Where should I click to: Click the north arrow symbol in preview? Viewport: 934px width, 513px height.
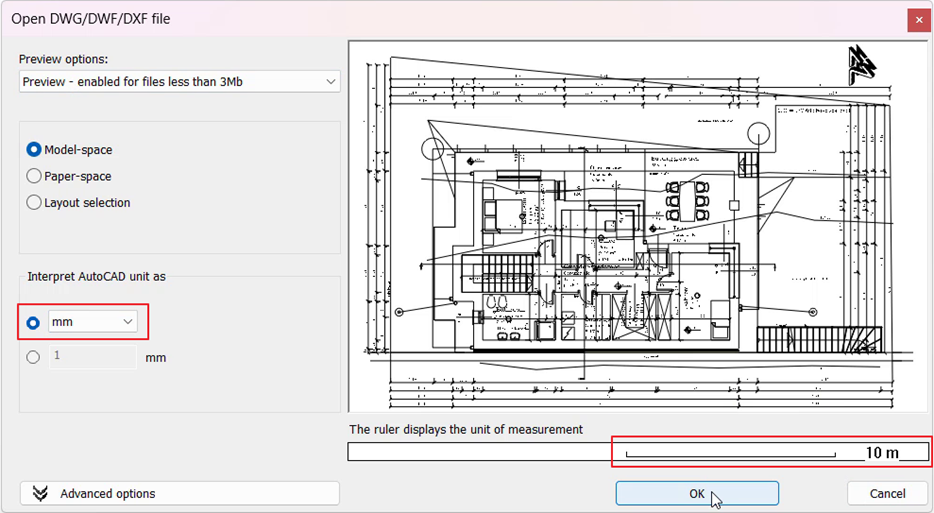(861, 64)
